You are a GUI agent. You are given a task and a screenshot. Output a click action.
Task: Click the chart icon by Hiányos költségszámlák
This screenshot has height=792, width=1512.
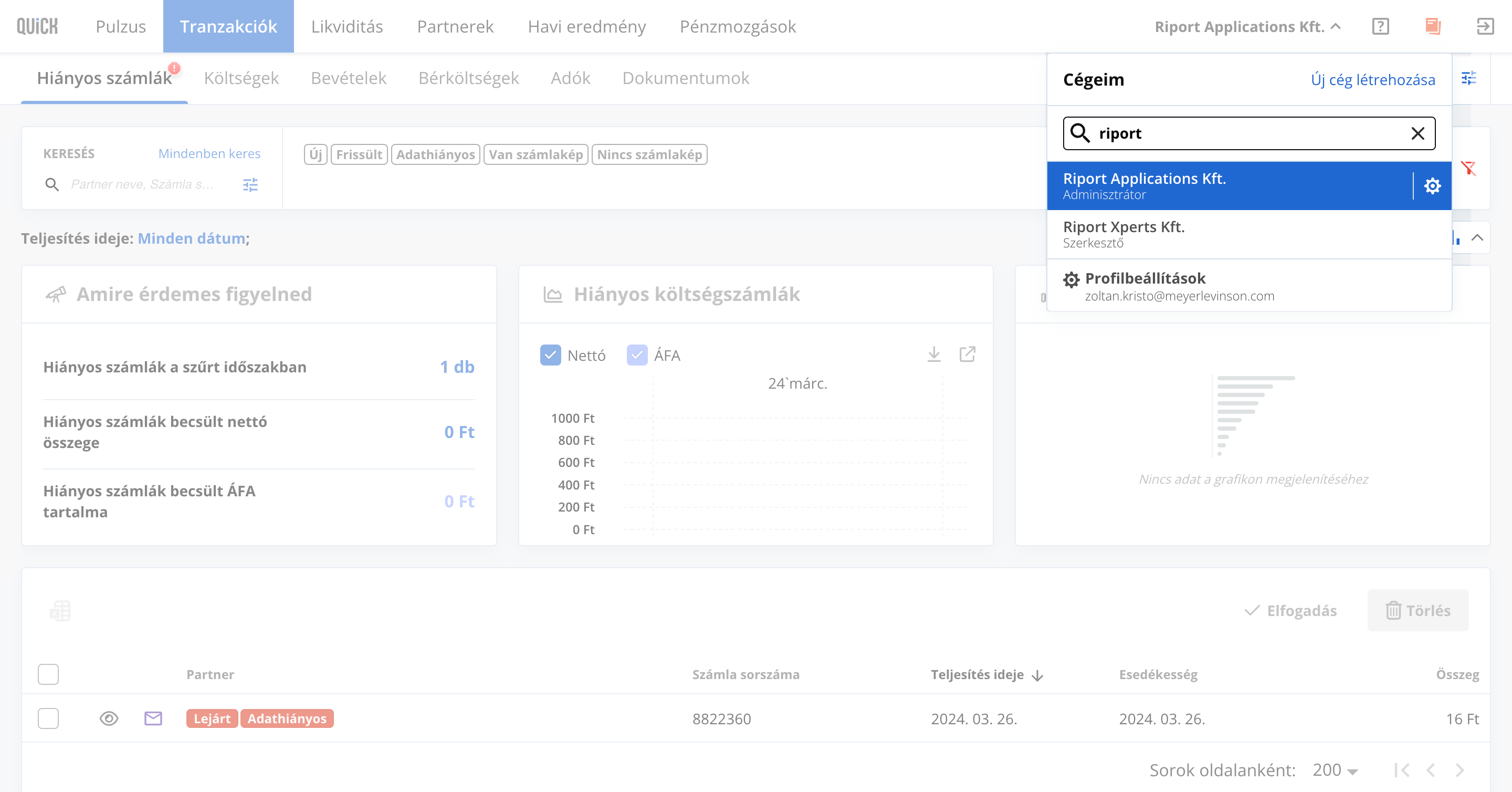552,294
